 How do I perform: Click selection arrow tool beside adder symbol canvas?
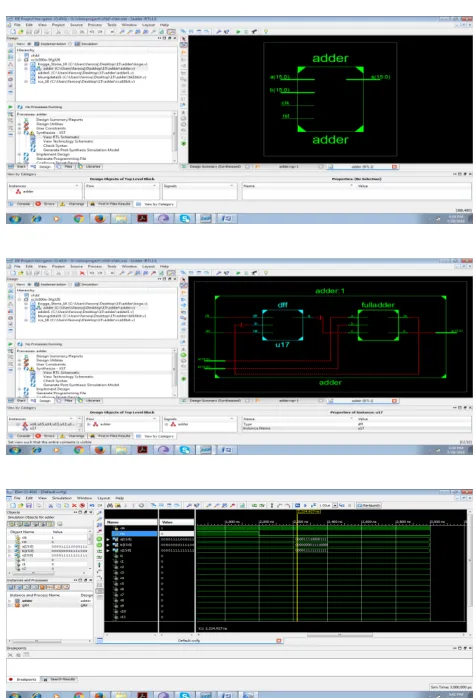coord(183,39)
